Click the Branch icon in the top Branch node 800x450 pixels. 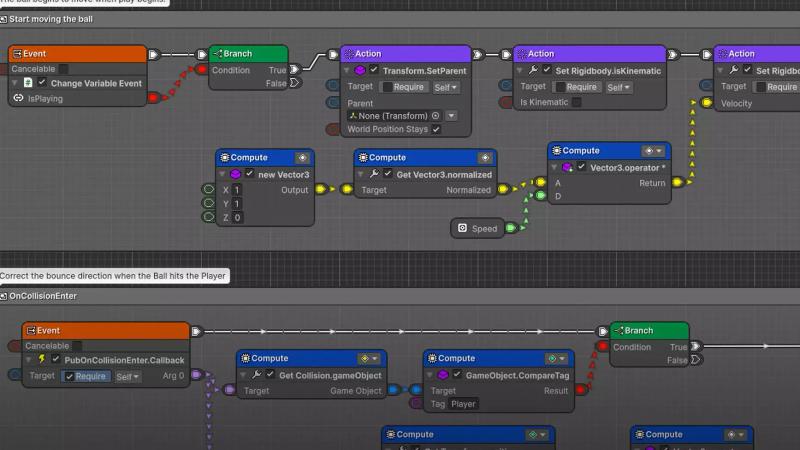click(218, 54)
